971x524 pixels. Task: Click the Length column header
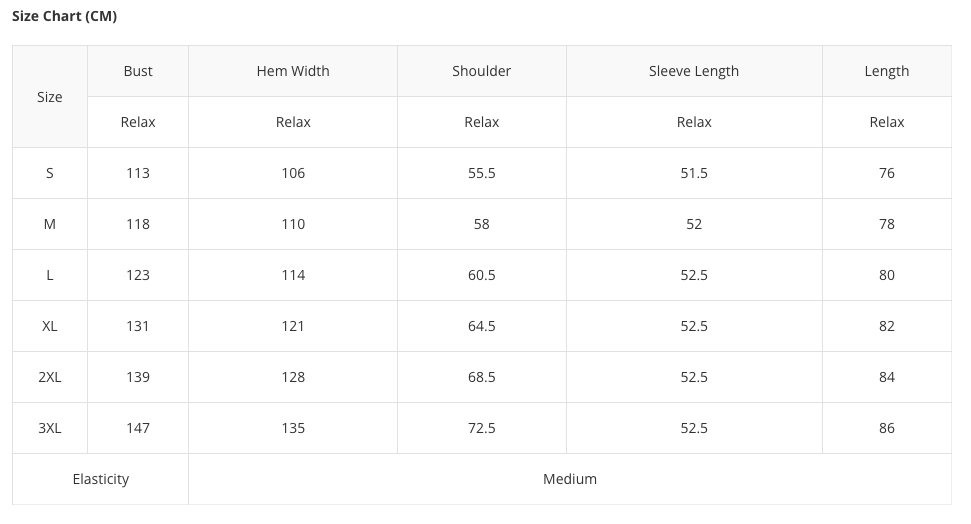tap(887, 71)
